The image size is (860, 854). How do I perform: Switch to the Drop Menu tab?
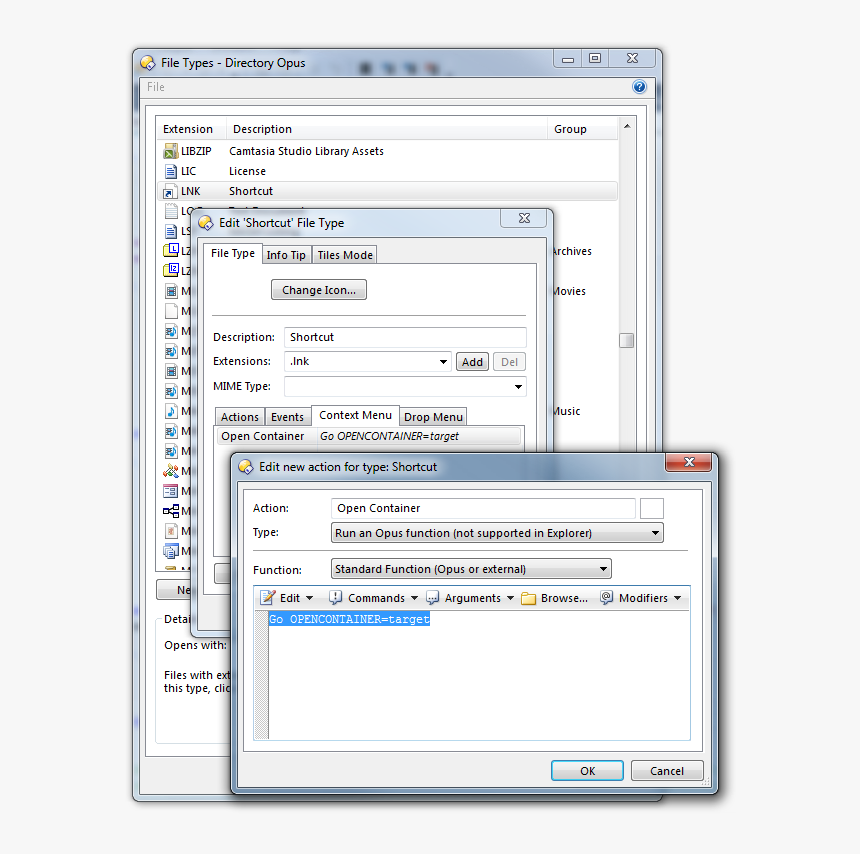(x=433, y=417)
